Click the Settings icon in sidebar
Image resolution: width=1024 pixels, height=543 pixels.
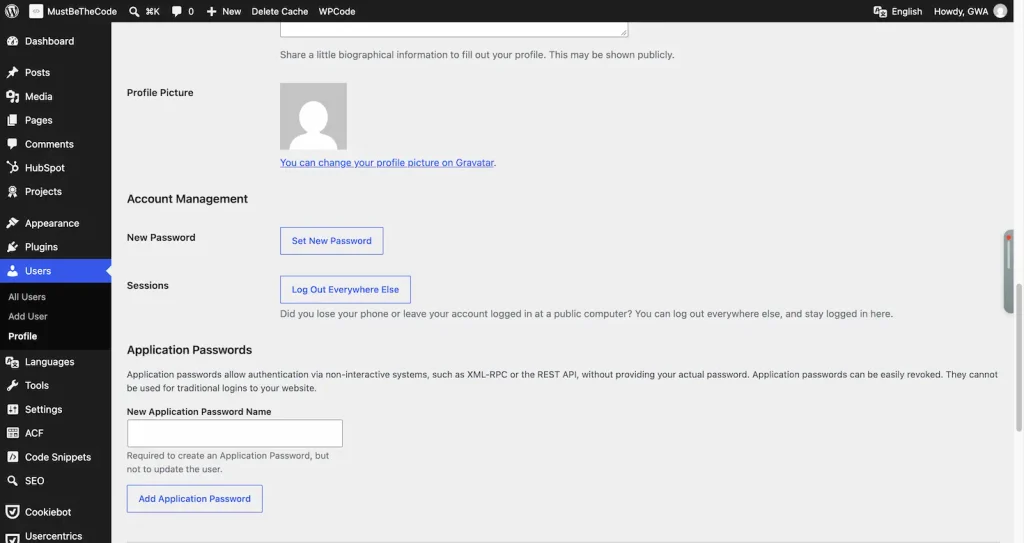point(12,409)
